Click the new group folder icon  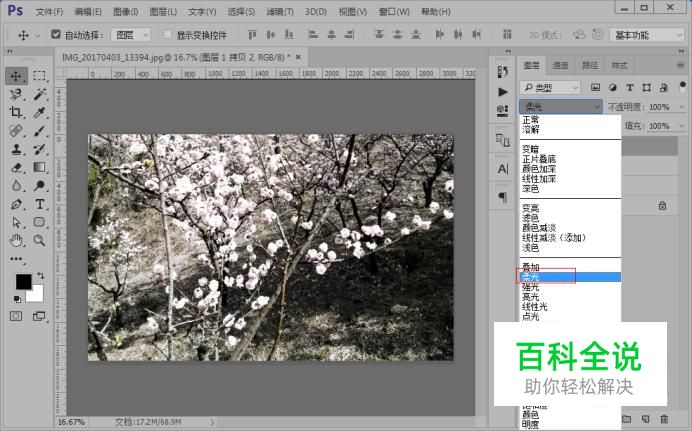626,419
